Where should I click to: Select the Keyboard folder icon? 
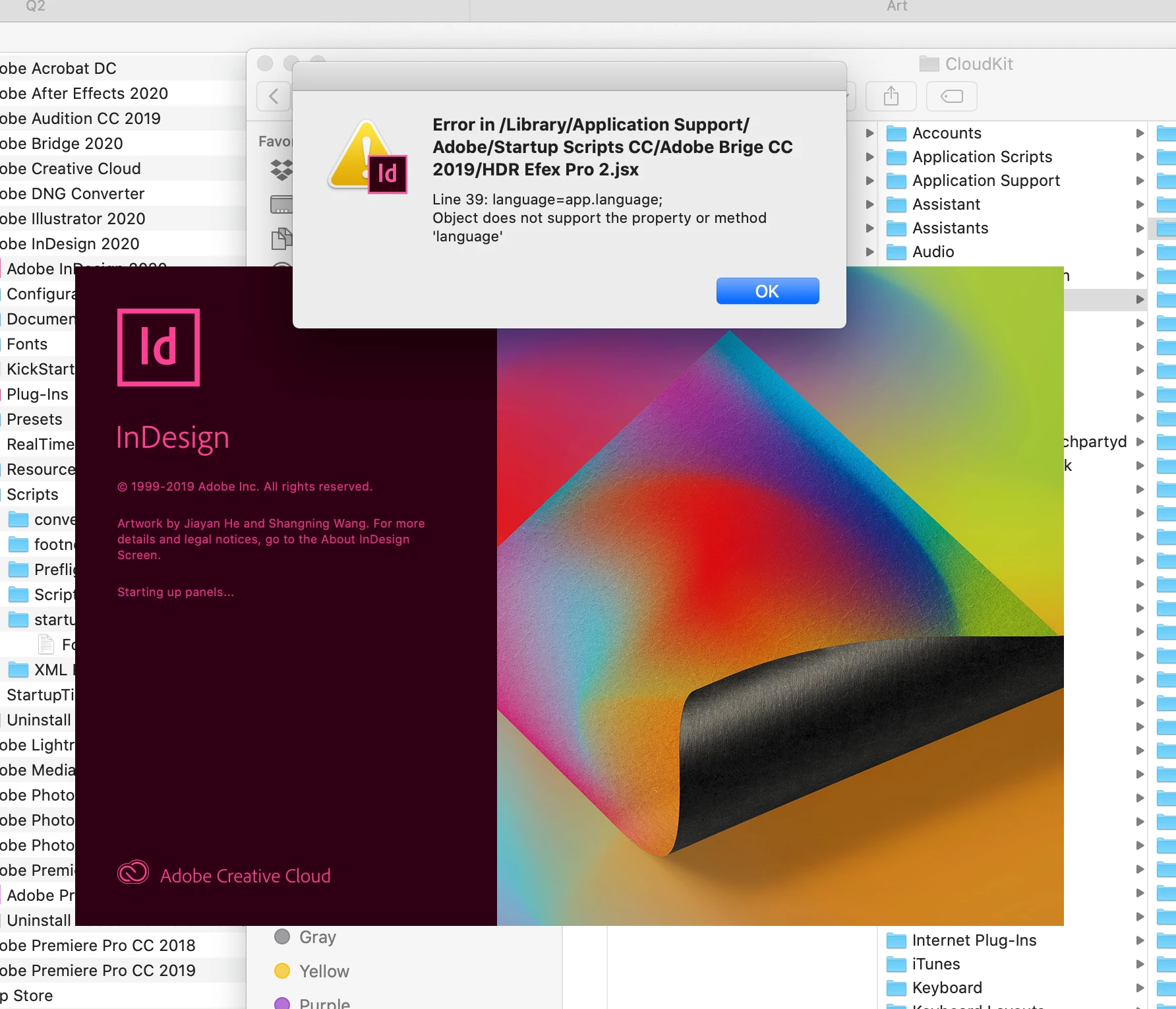[896, 988]
